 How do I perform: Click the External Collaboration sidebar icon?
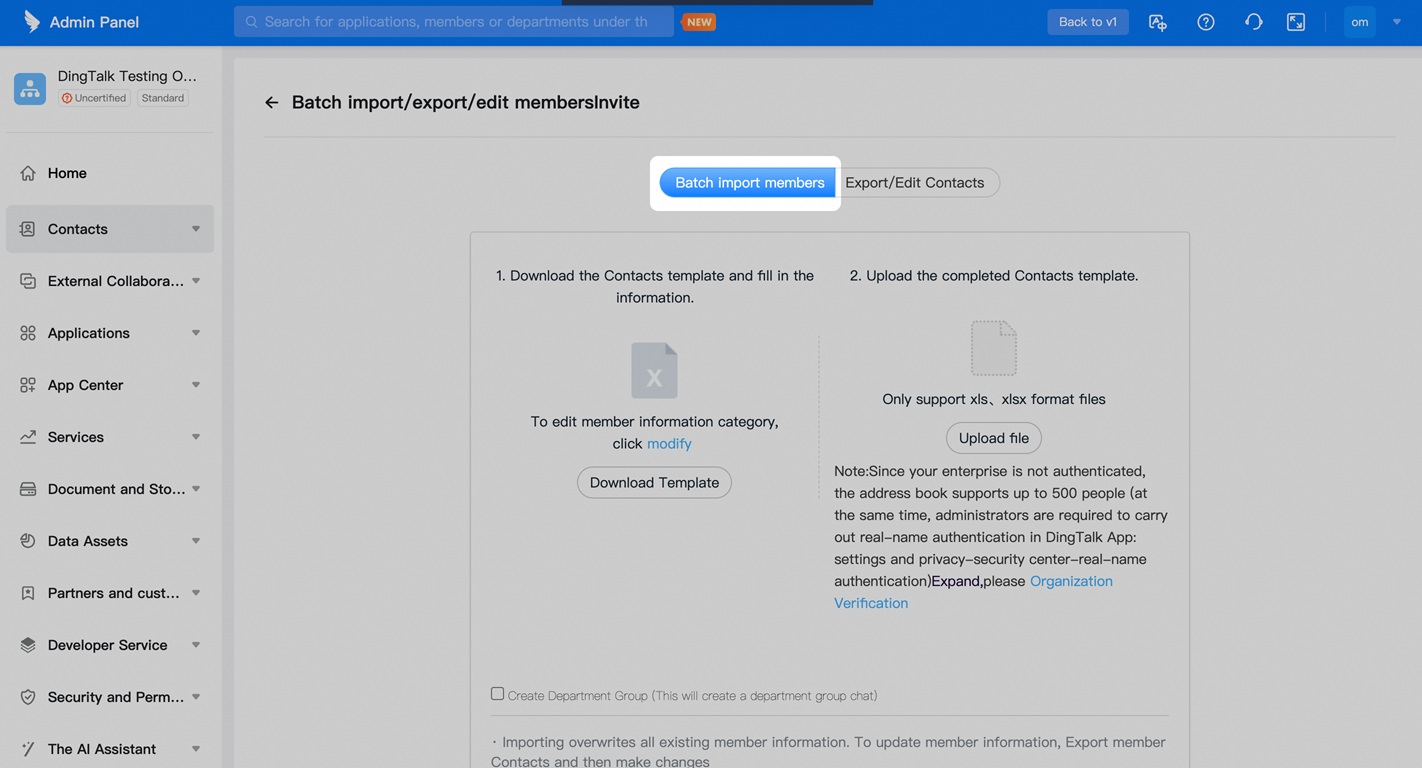[x=28, y=281]
